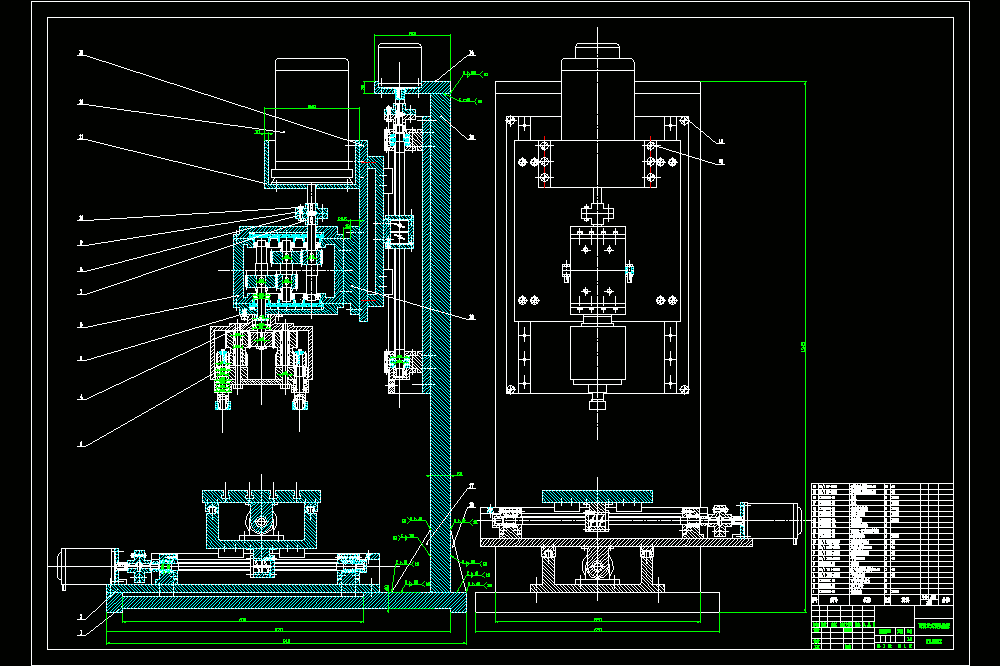
Task: Select the gearbox block in the front view
Action: click(x=598, y=270)
